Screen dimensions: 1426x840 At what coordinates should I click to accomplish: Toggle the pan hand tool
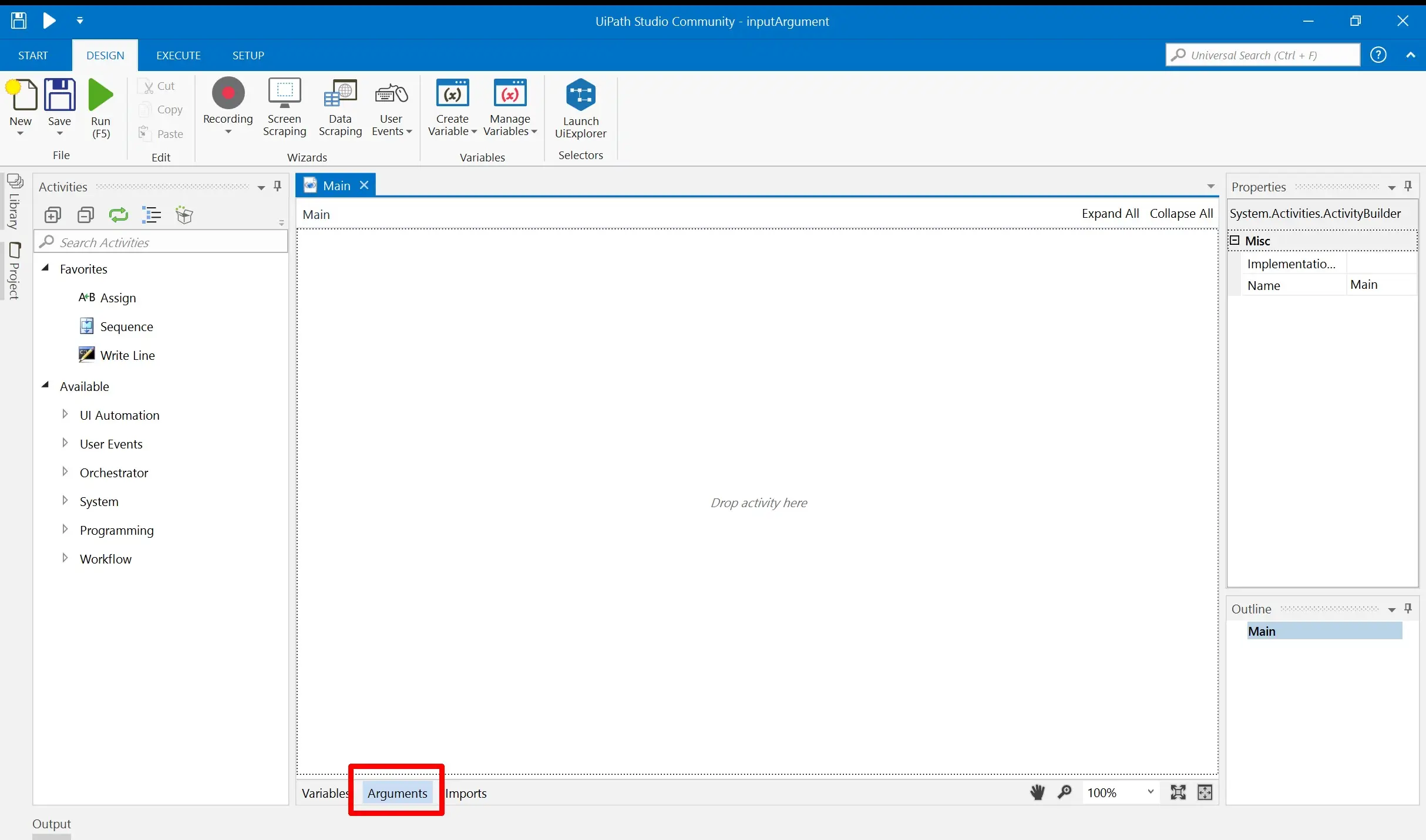click(x=1037, y=792)
